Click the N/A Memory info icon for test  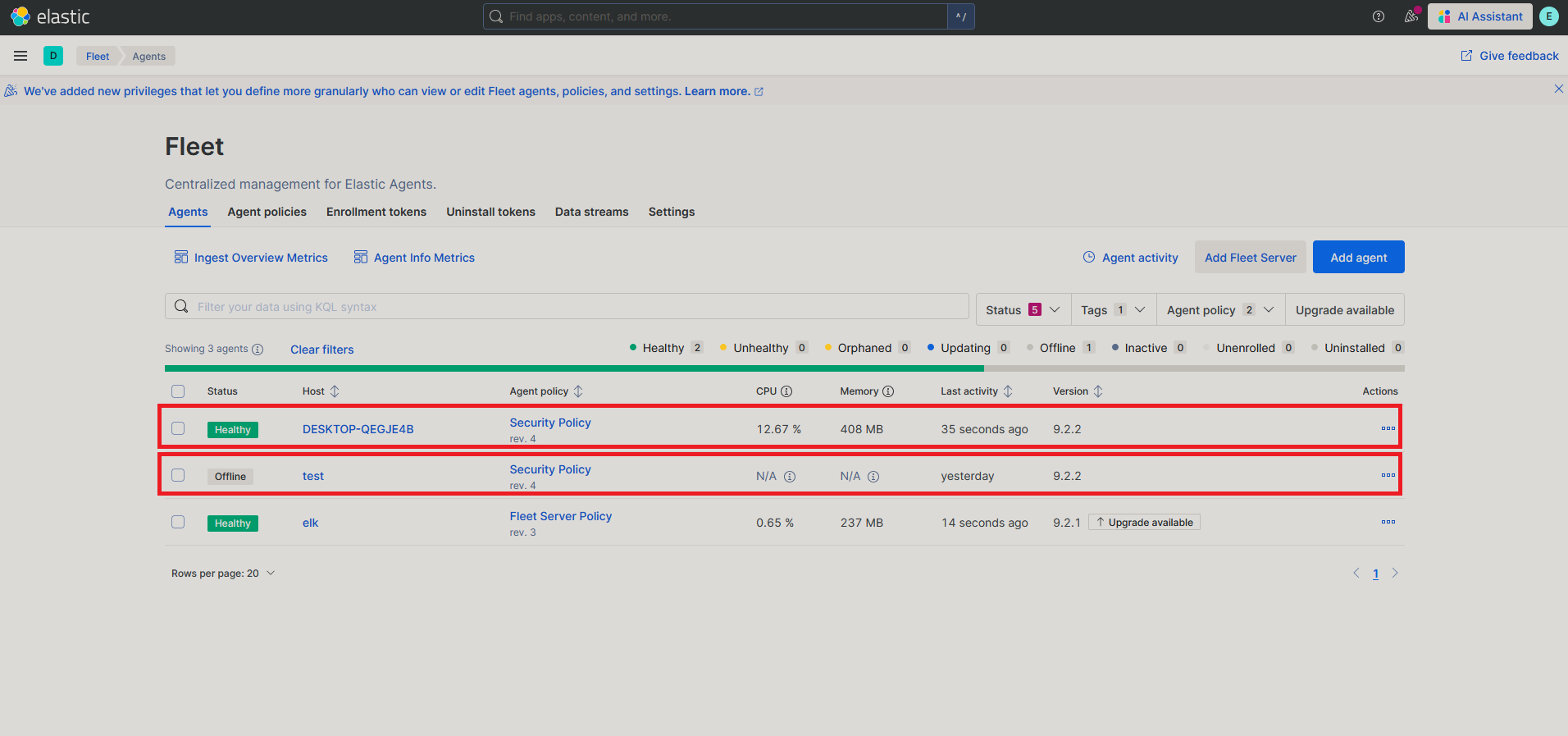(873, 477)
